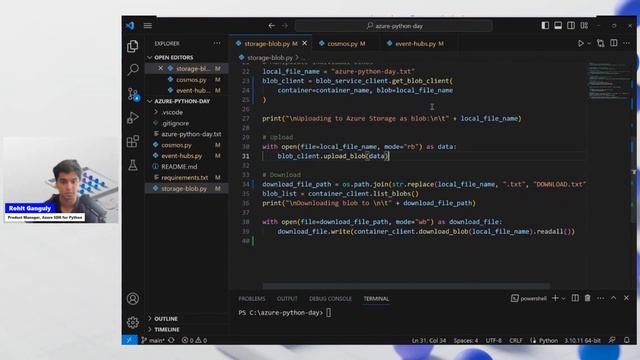The width and height of the screenshot is (640, 360).
Task: Open editor more actions ellipsis
Action: pyautogui.click(x=627, y=43)
